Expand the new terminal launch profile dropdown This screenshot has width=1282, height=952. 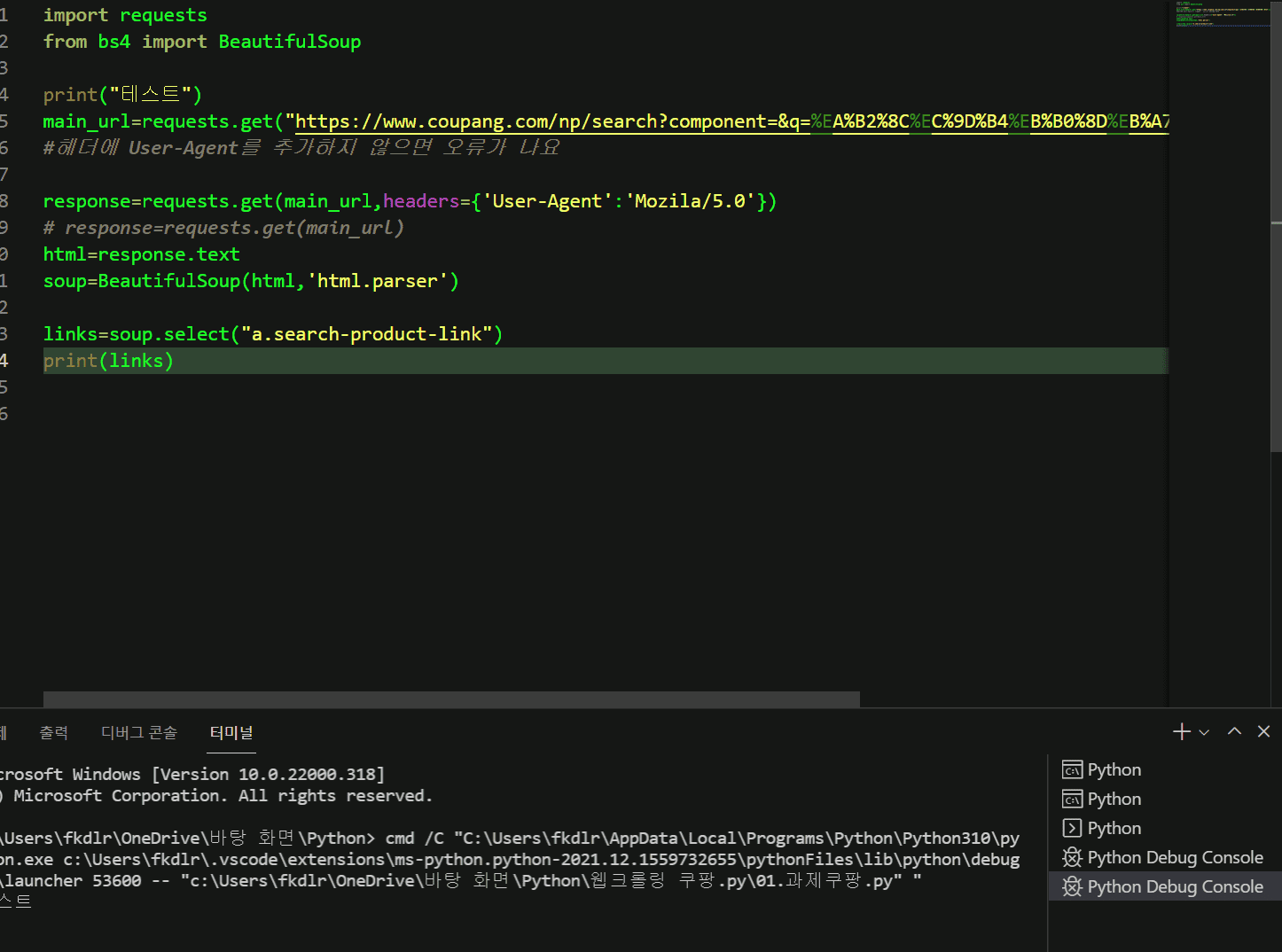[x=1204, y=732]
